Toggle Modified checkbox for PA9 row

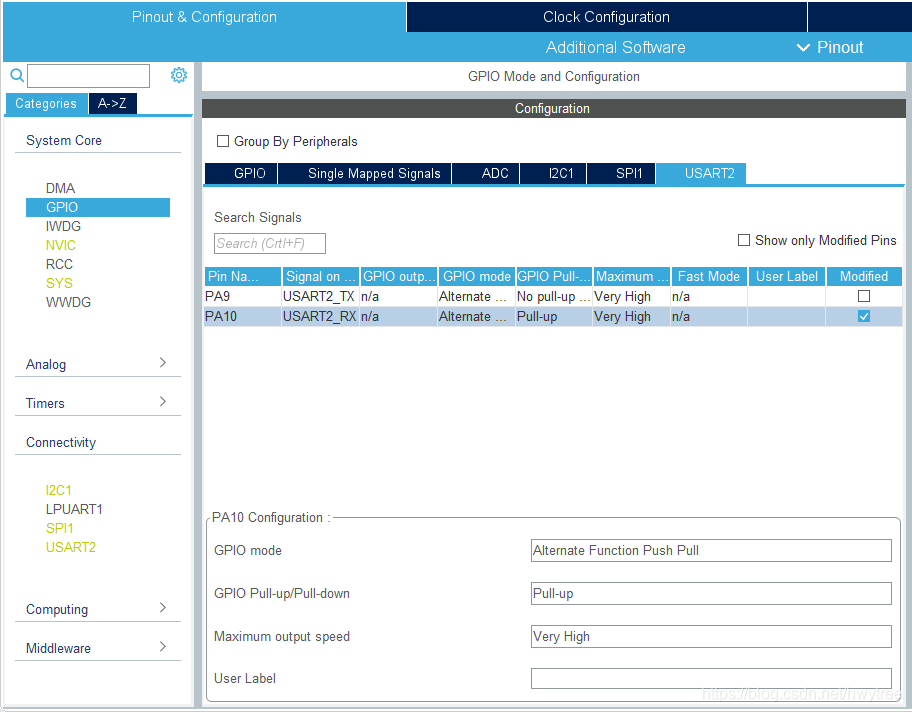tap(864, 296)
